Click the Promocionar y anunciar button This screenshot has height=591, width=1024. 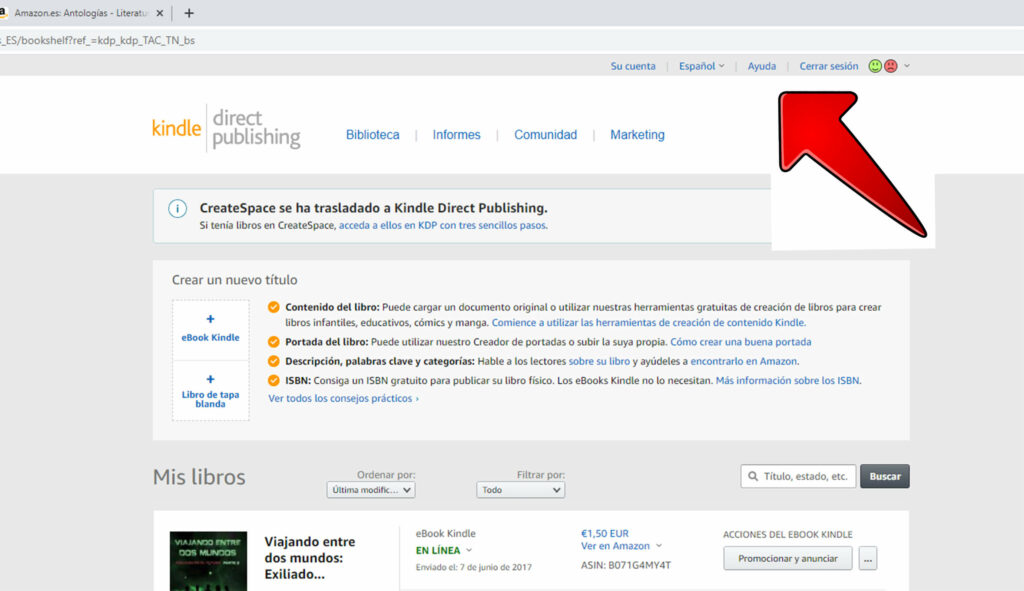pos(788,558)
